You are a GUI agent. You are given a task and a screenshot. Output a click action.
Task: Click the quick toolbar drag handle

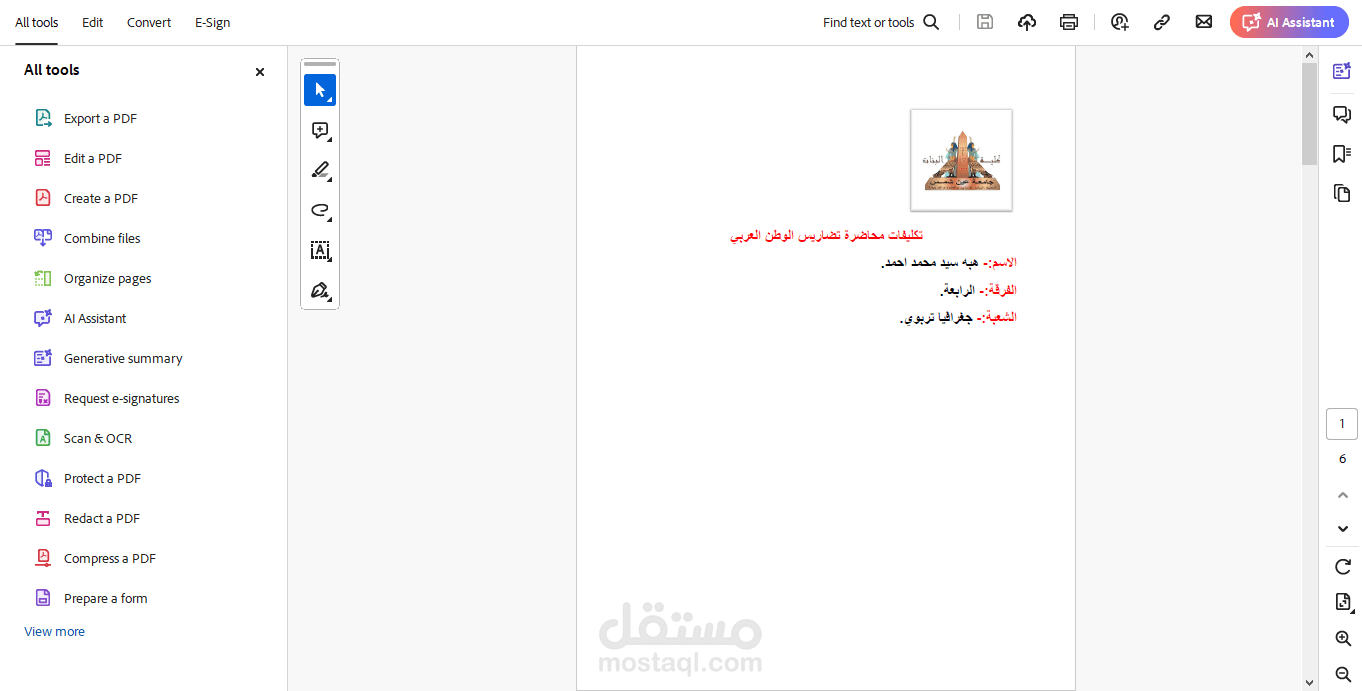click(x=320, y=64)
